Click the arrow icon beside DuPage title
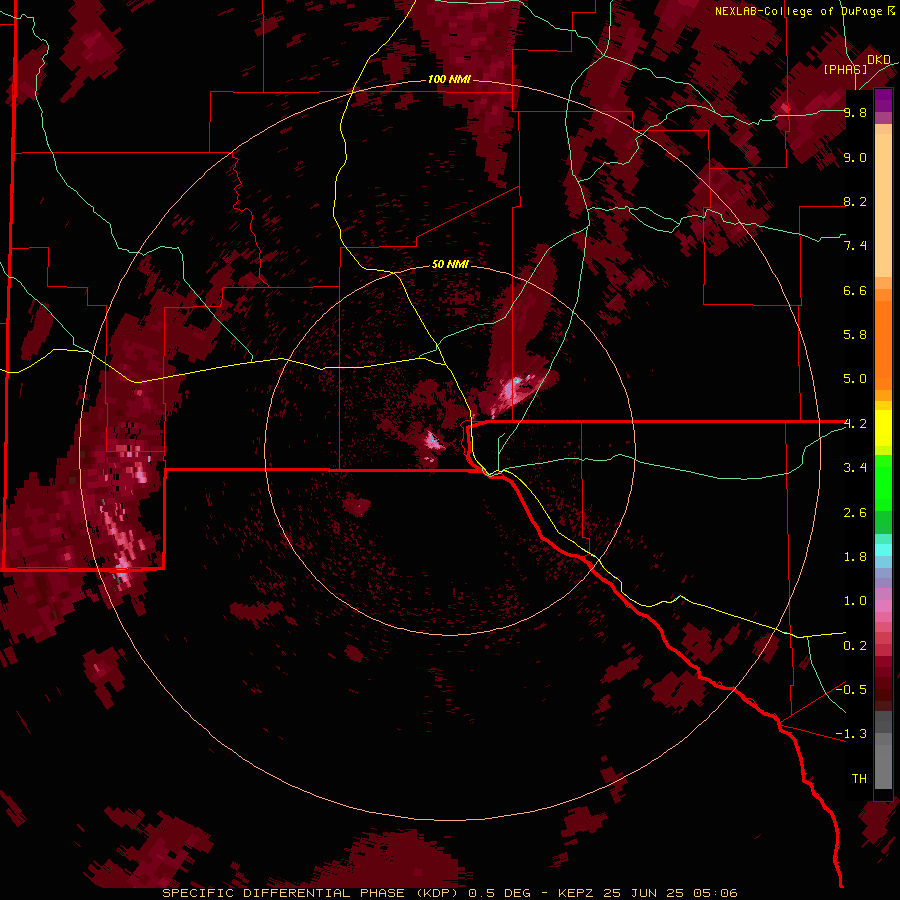This screenshot has width=900, height=900. point(891,11)
